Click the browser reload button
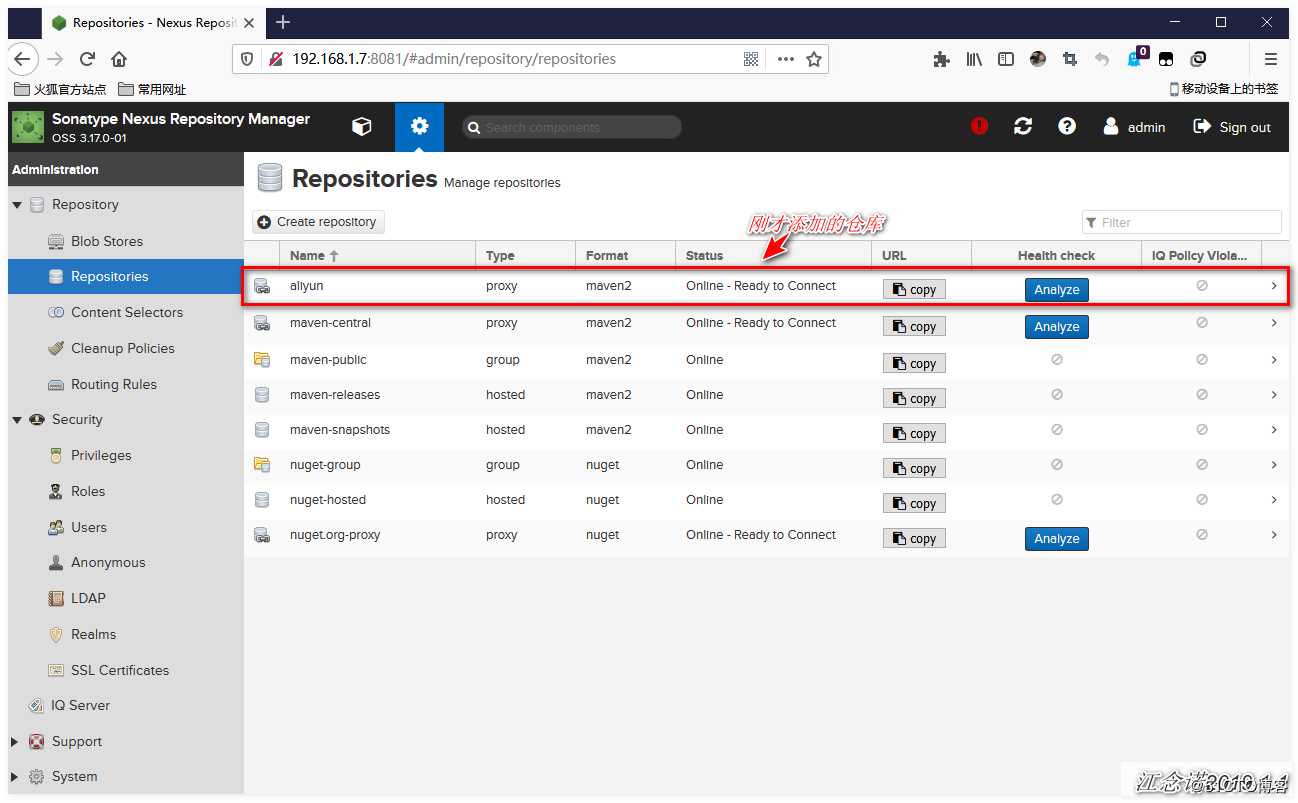The height and width of the screenshot is (803, 1298). coord(87,59)
